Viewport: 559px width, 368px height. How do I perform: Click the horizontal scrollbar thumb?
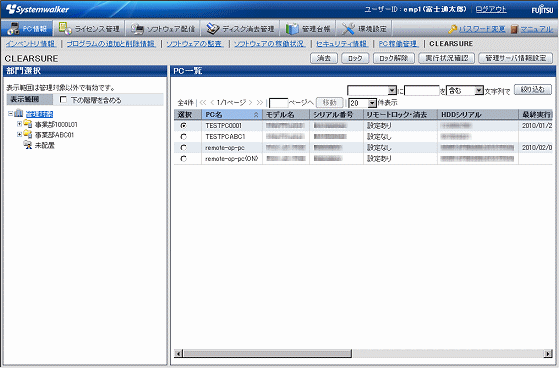(267, 353)
